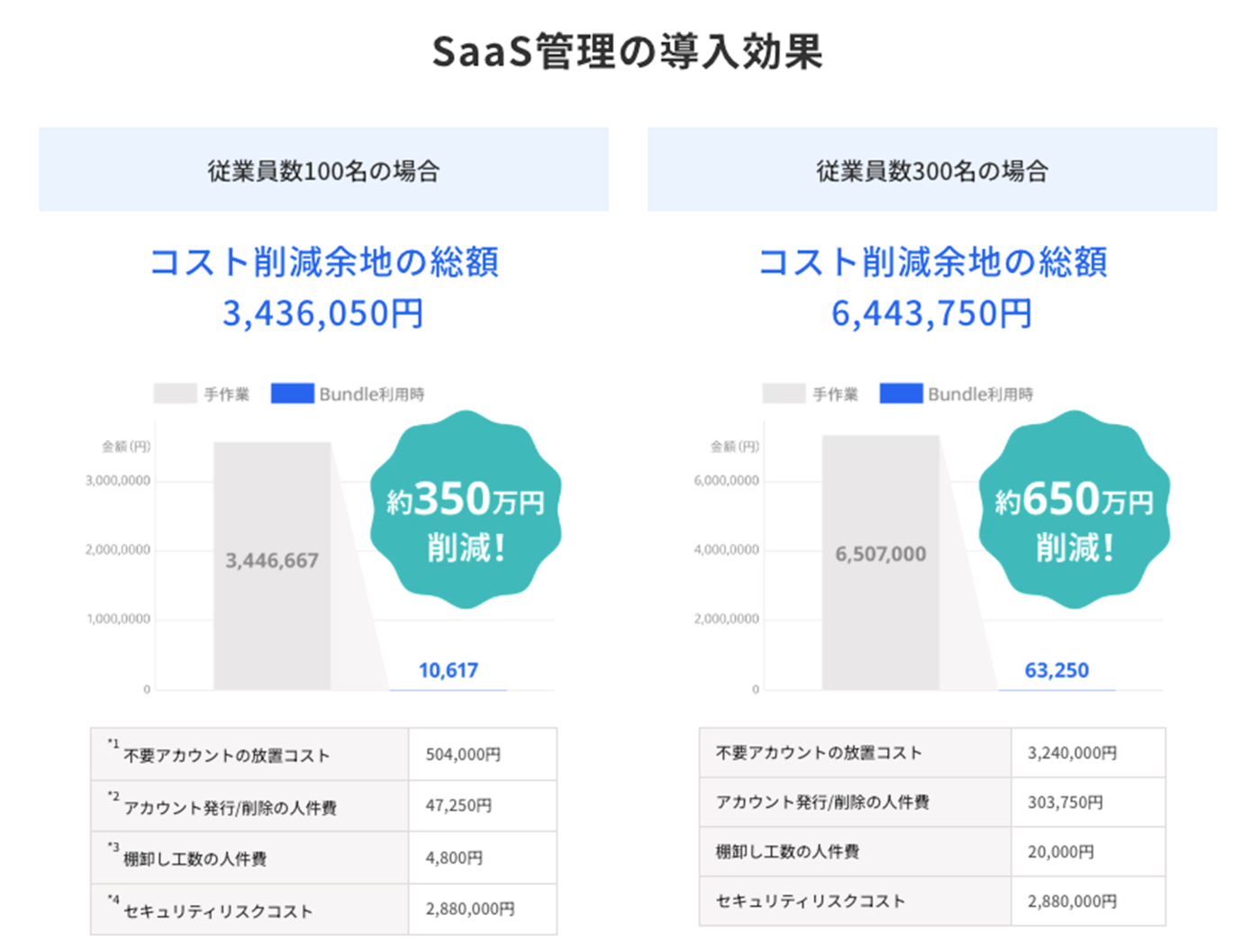The height and width of the screenshot is (952, 1243).
Task: Select the 従業員数300名の場合 header
Action: tap(932, 170)
